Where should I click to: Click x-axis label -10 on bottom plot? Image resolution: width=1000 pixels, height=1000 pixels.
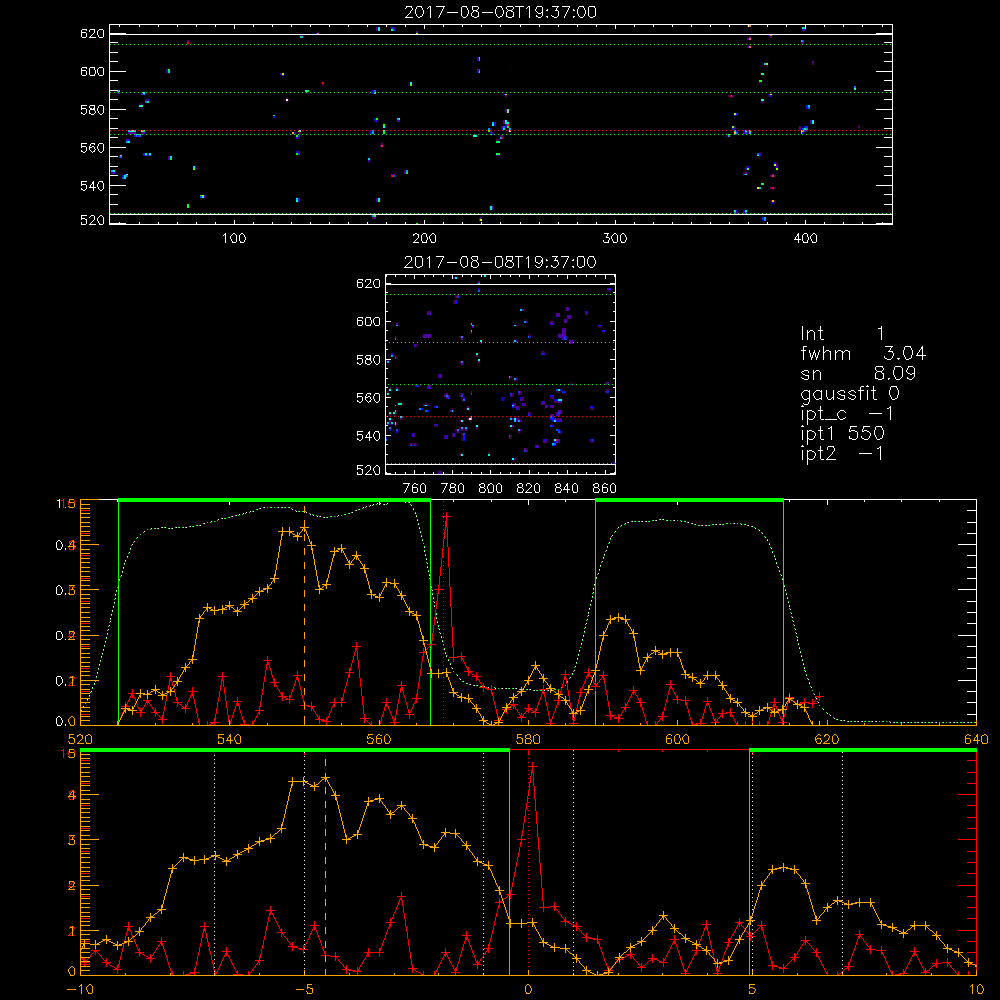click(x=80, y=989)
